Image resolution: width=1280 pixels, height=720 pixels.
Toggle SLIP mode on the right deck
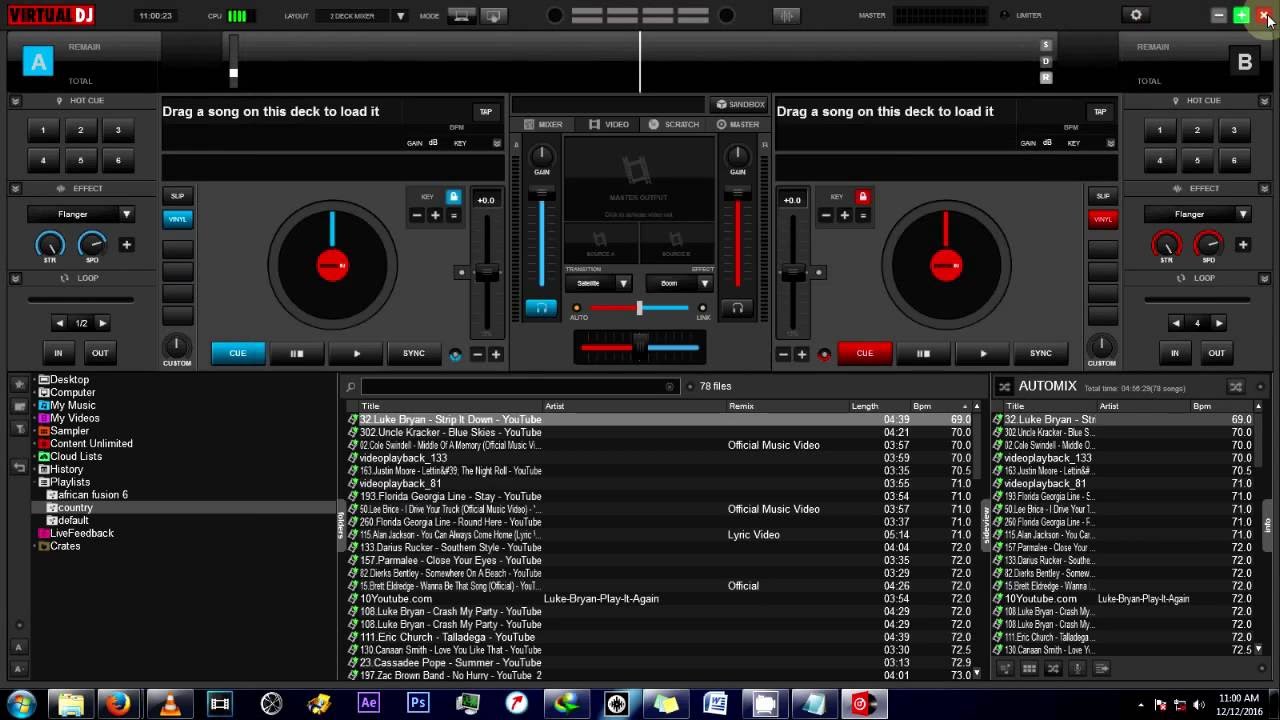click(x=1102, y=196)
